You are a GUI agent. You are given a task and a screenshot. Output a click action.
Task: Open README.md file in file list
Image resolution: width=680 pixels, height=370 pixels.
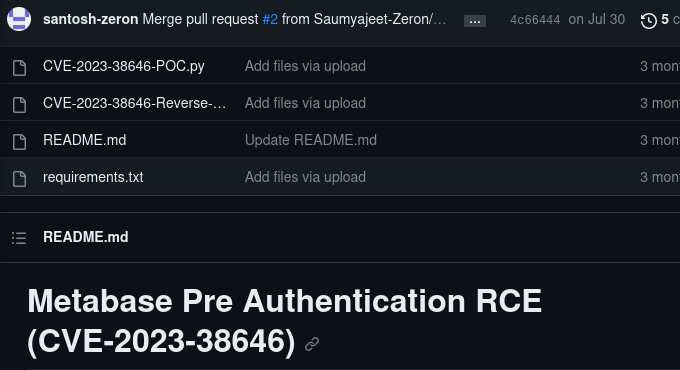85,140
